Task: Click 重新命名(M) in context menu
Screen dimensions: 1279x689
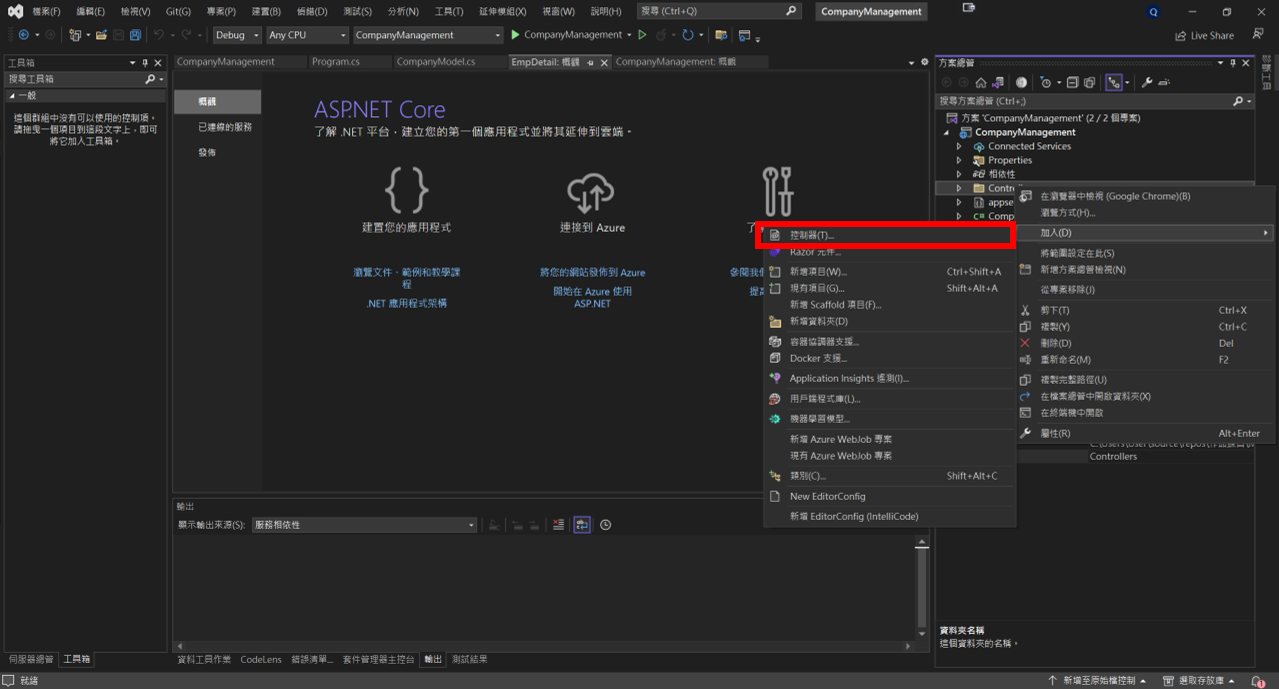Action: (1145, 359)
